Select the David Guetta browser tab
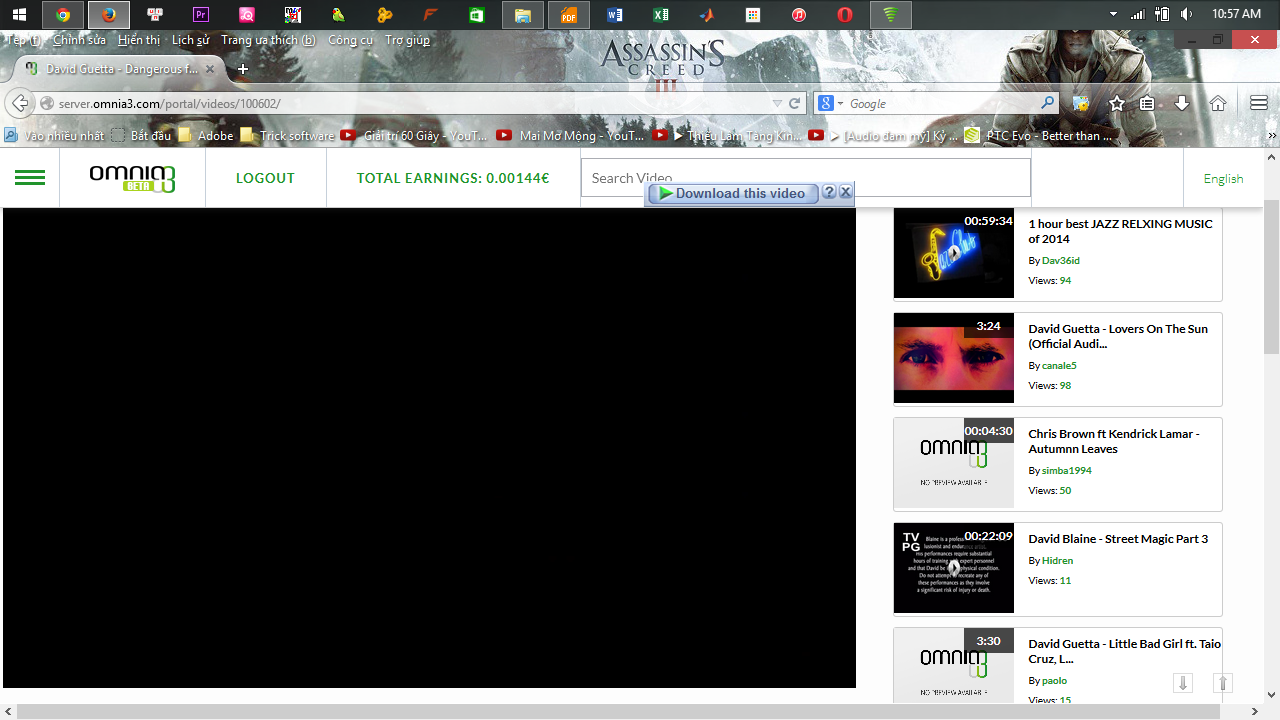Viewport: 1280px width, 720px height. 120,69
